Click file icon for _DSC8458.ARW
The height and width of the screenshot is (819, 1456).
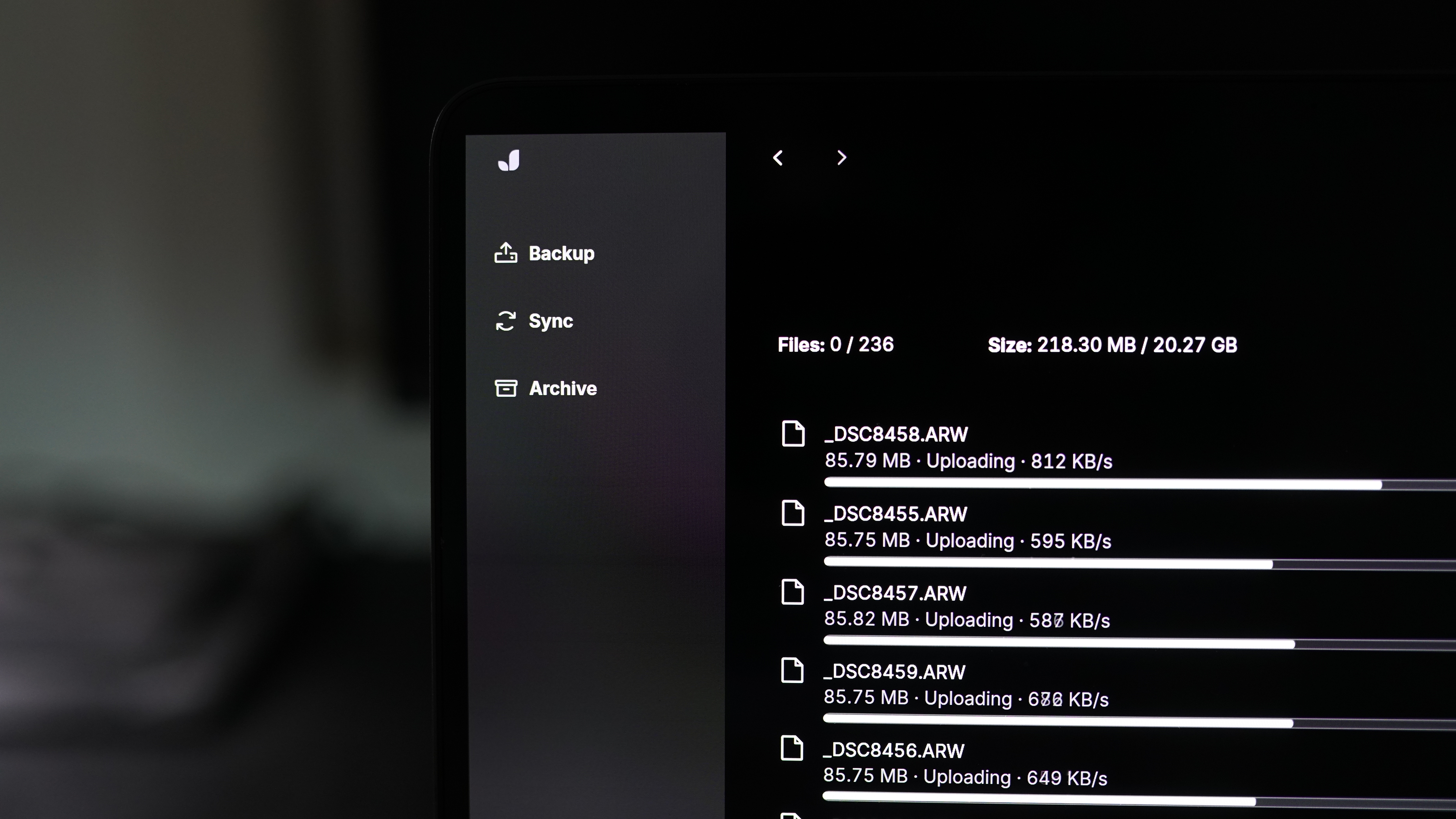coord(793,434)
